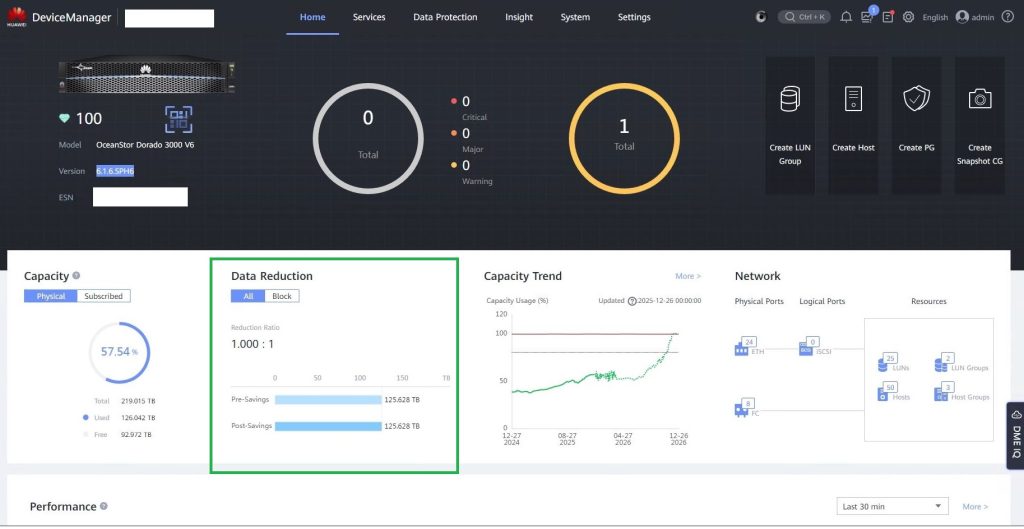Open the English language selector
The height and width of the screenshot is (529, 1024).
(x=935, y=17)
